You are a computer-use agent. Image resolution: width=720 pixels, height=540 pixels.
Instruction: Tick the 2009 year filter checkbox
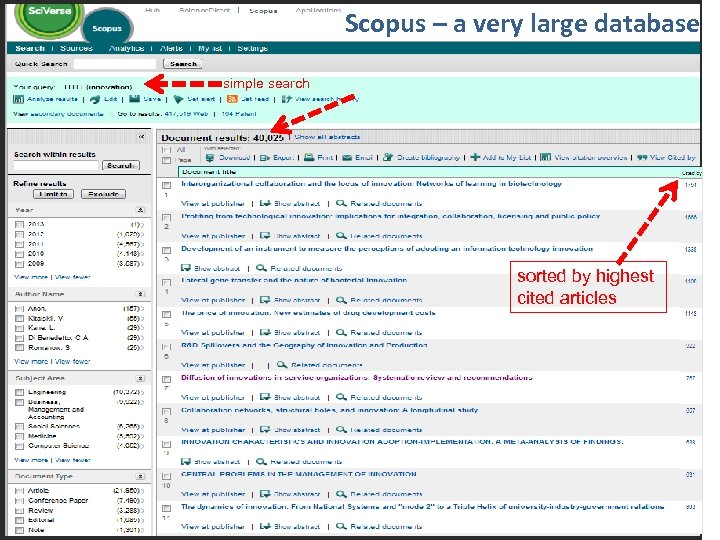pos(19,264)
